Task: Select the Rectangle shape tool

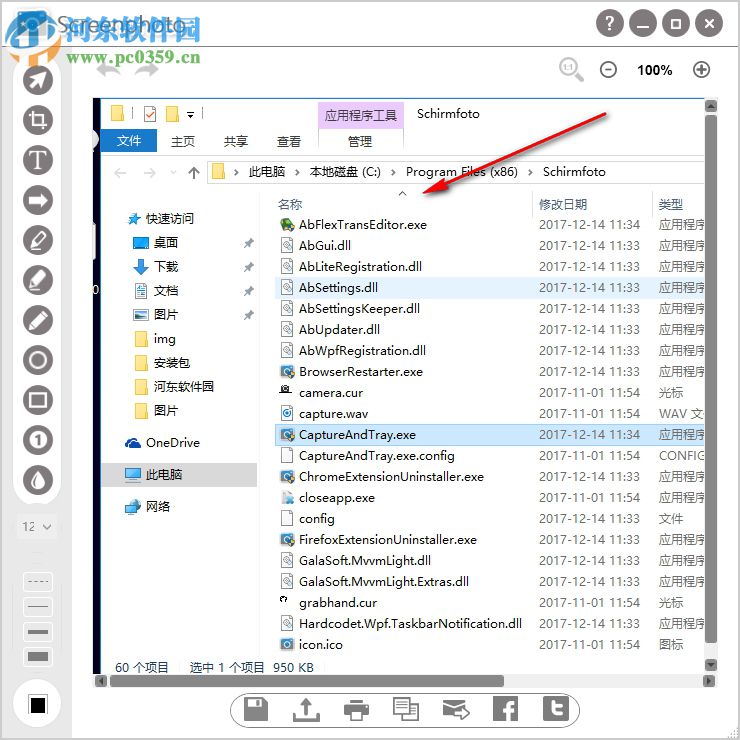Action: [38, 400]
